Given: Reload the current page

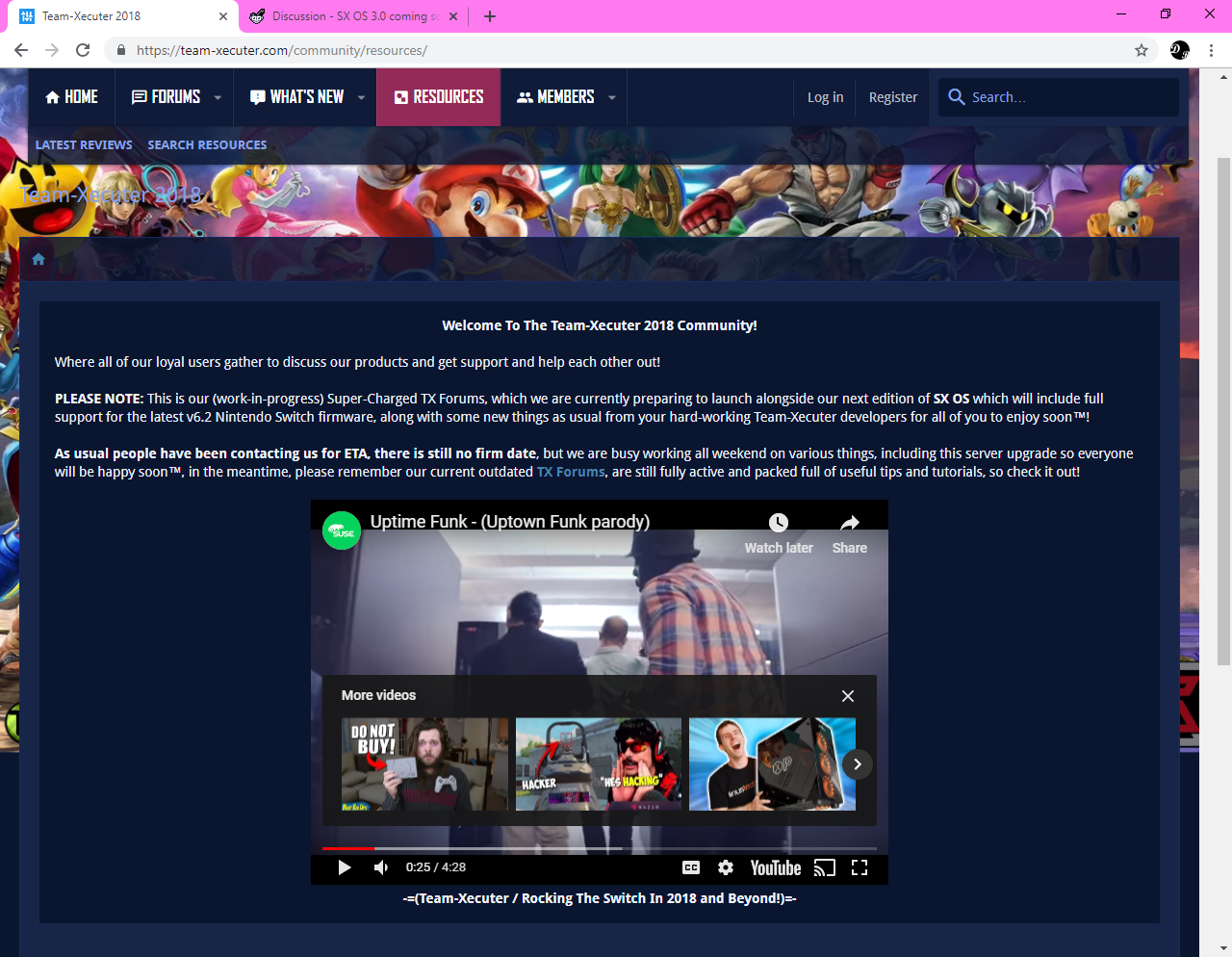Looking at the screenshot, I should coord(83,50).
